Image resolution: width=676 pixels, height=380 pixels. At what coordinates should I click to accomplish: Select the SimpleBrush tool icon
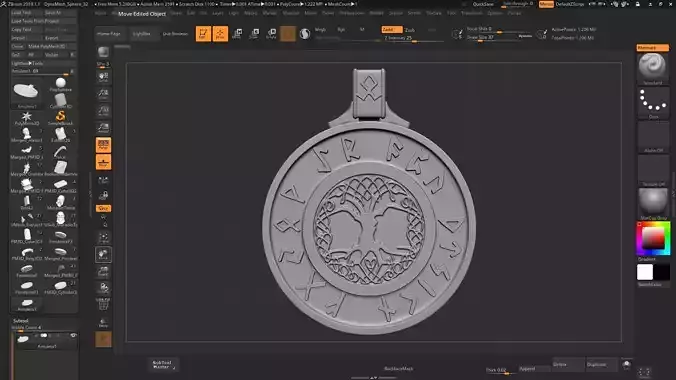61,118
